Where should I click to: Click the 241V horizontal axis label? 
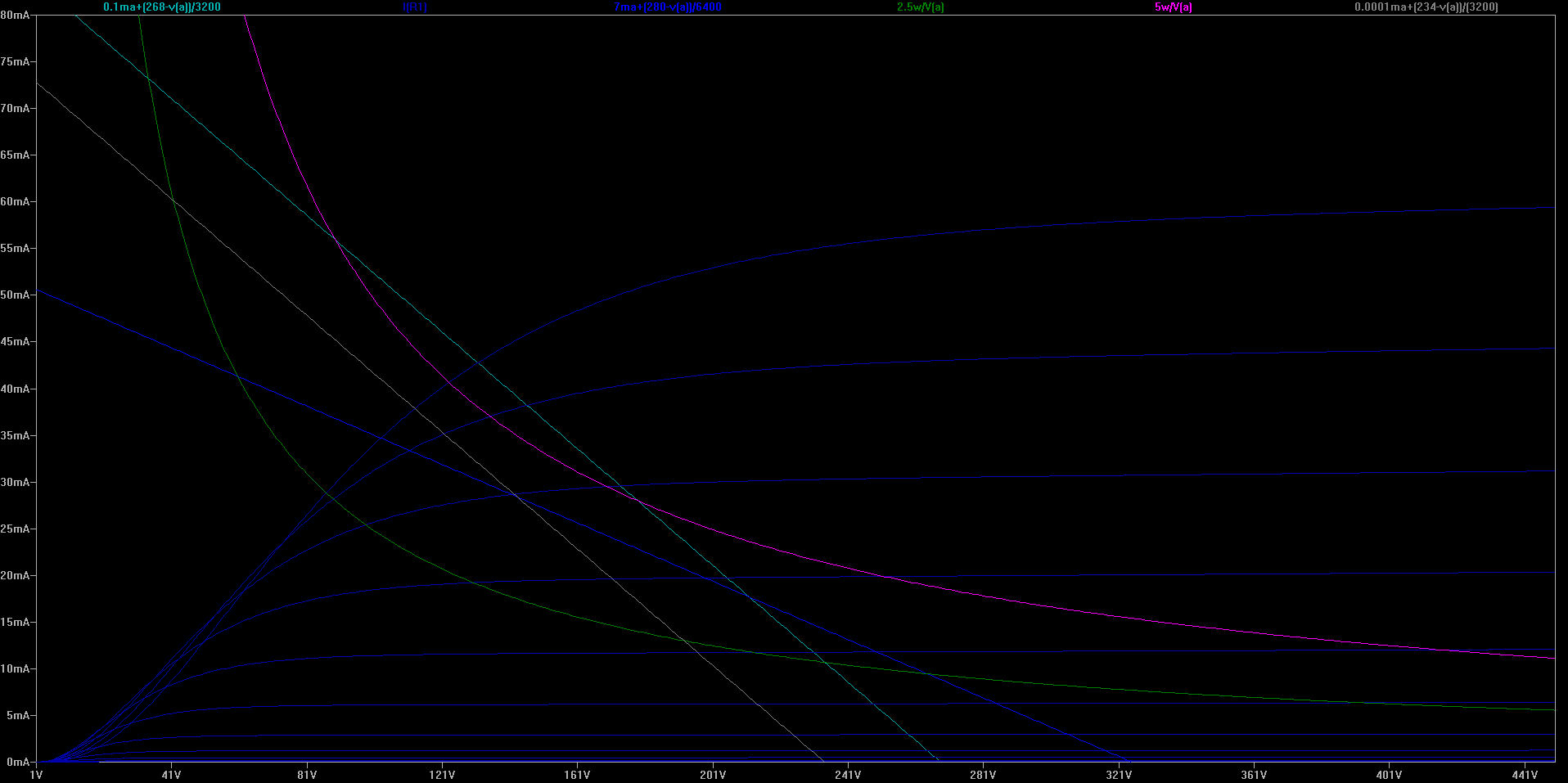(848, 774)
